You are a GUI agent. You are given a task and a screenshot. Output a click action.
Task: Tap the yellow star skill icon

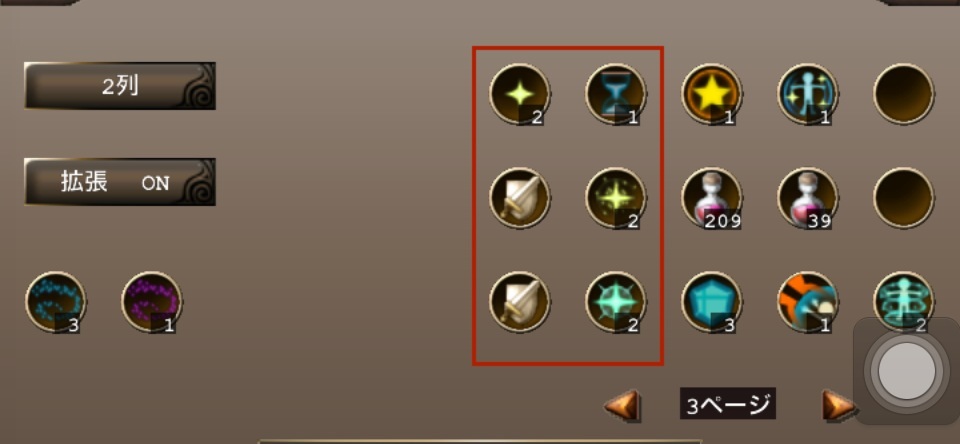pyautogui.click(x=711, y=94)
